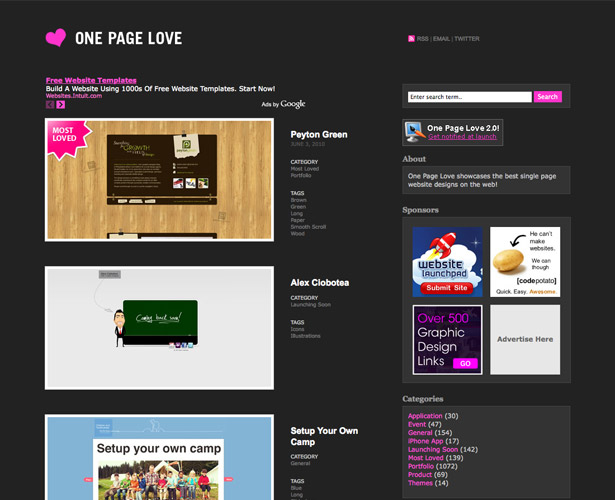
Task: Click the Ads by Google label
Action: 283,104
